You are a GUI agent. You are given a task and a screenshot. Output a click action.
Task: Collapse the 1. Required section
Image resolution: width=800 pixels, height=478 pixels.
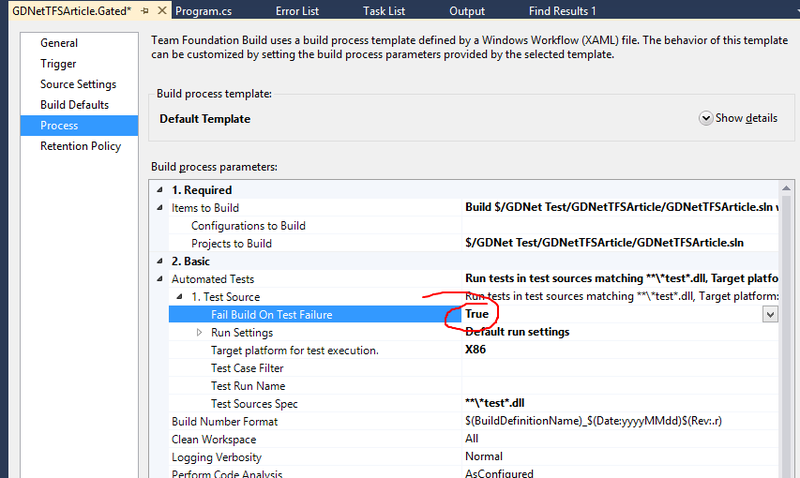click(160, 190)
